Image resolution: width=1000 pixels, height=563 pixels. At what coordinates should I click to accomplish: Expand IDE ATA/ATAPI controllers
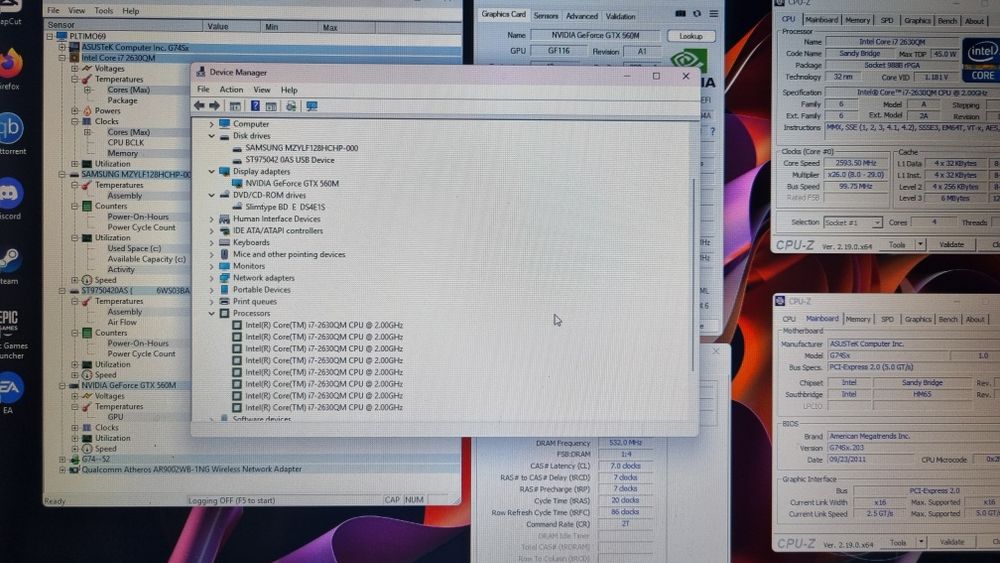[212, 231]
